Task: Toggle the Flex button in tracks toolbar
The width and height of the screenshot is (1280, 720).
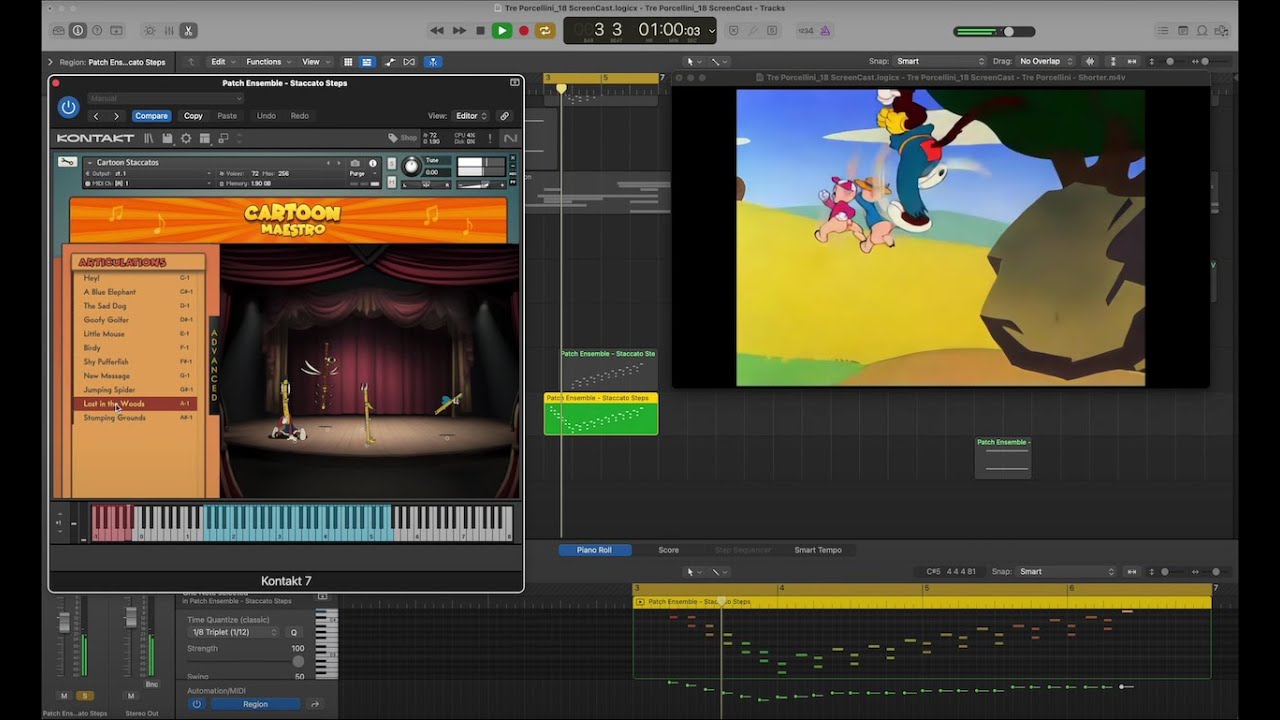Action: point(409,62)
